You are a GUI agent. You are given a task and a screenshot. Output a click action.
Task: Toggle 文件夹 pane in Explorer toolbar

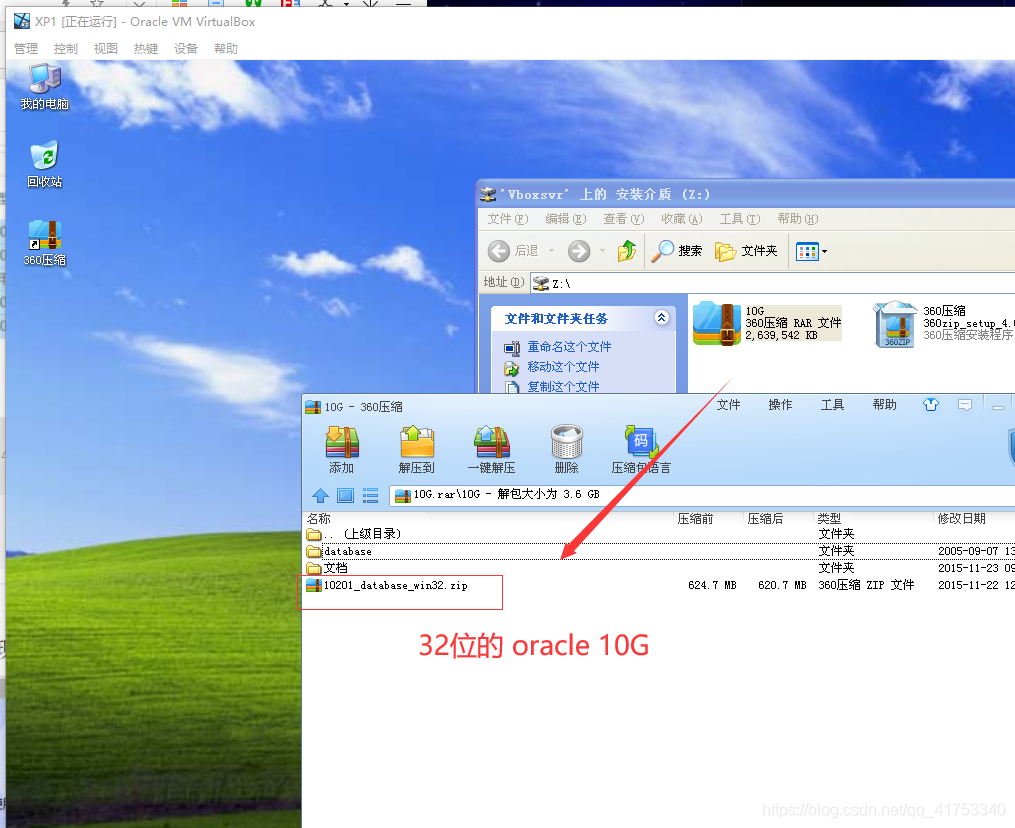click(x=746, y=251)
